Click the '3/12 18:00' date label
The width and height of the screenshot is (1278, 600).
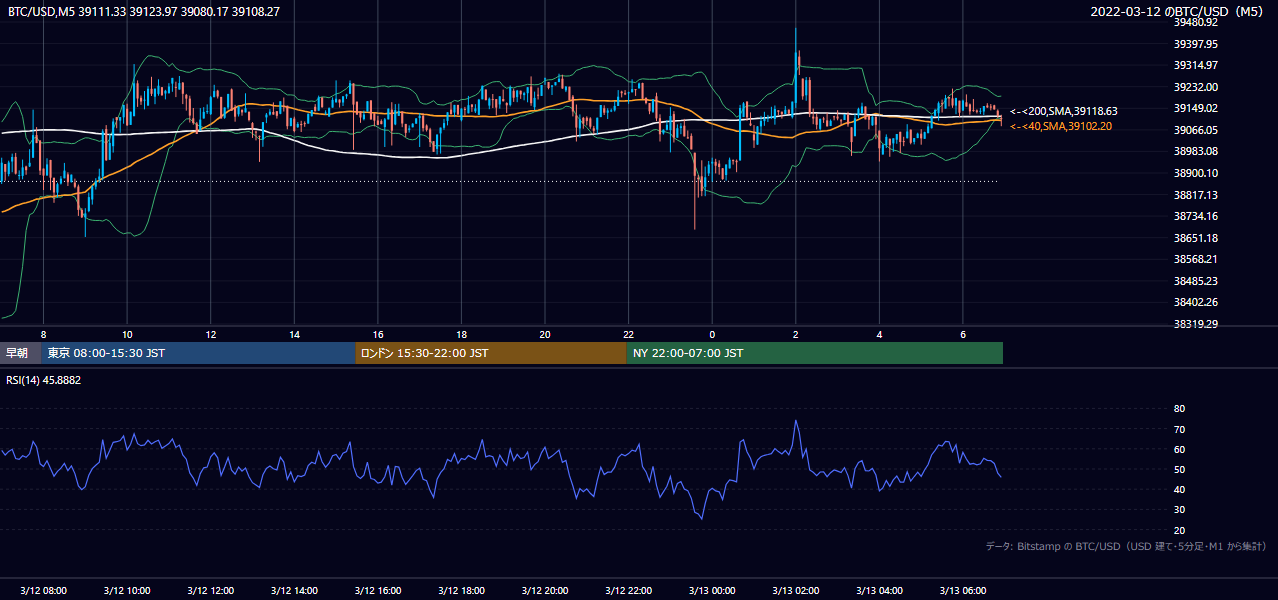(x=461, y=591)
